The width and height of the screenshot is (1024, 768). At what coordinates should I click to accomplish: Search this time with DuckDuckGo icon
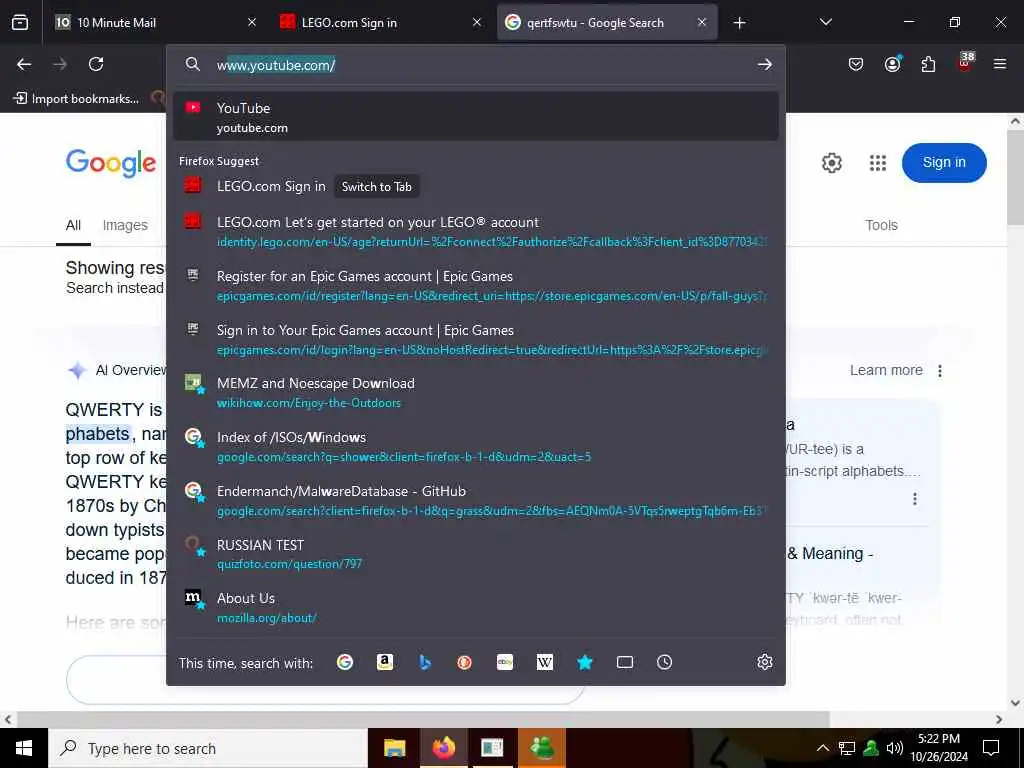pyautogui.click(x=464, y=662)
